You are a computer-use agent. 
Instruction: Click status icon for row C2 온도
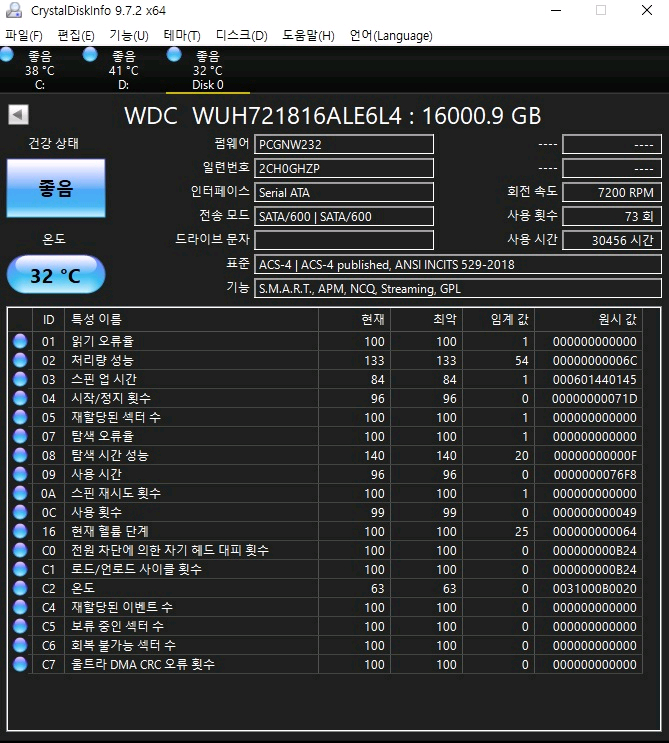click(x=20, y=588)
